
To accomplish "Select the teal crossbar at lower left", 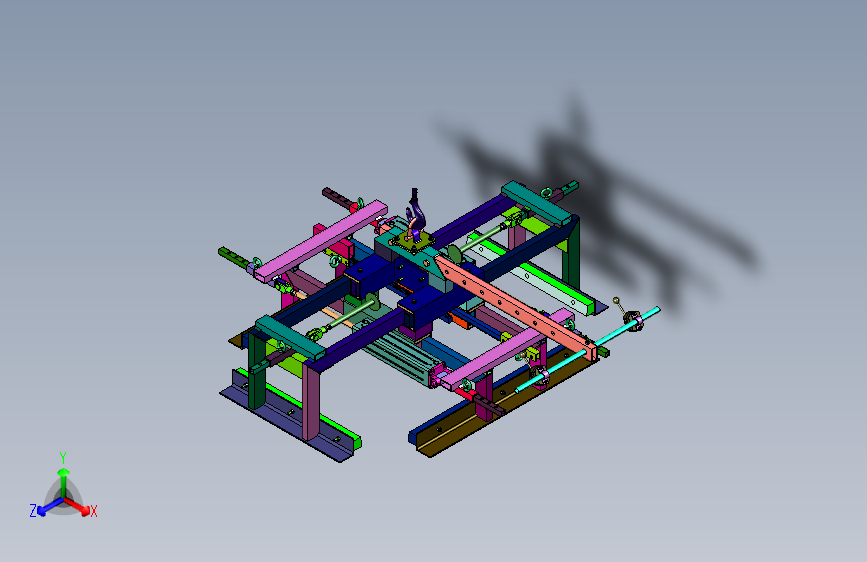I will (x=290, y=337).
